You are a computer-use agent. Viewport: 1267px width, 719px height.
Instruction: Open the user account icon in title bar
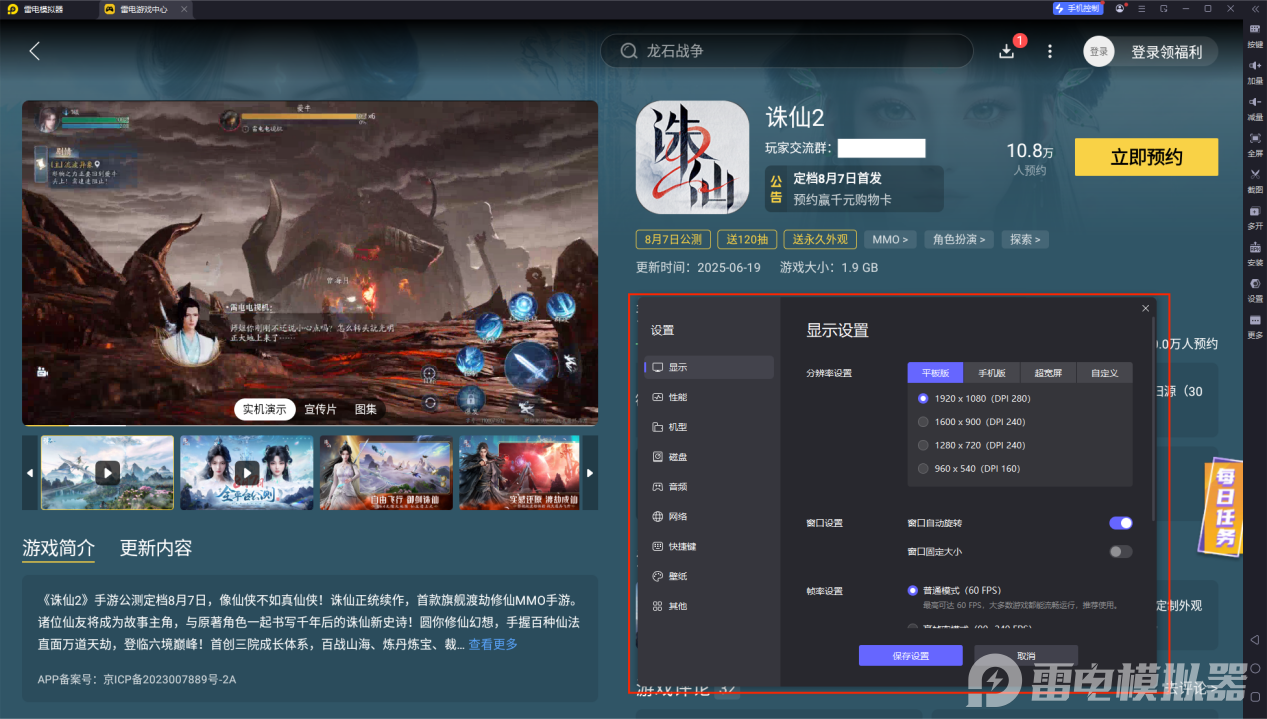coord(1120,8)
